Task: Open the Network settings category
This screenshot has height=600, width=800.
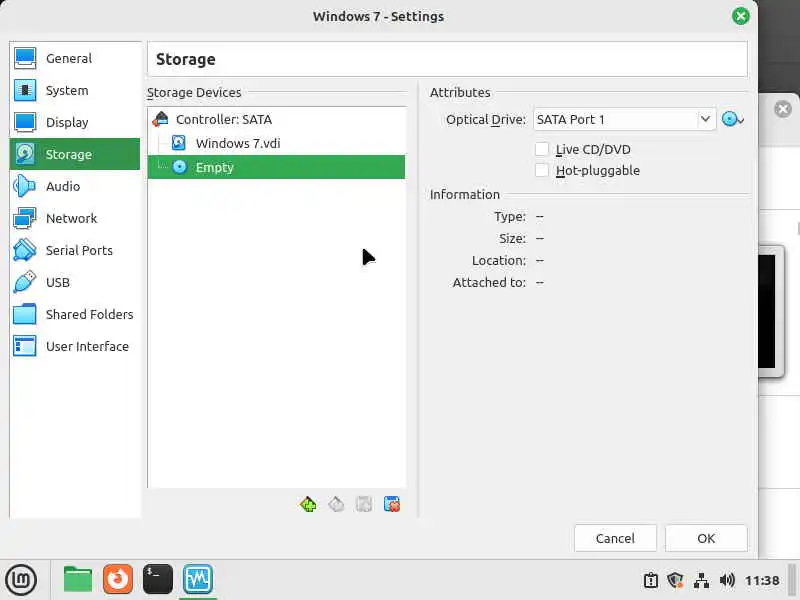Action: coord(74,218)
